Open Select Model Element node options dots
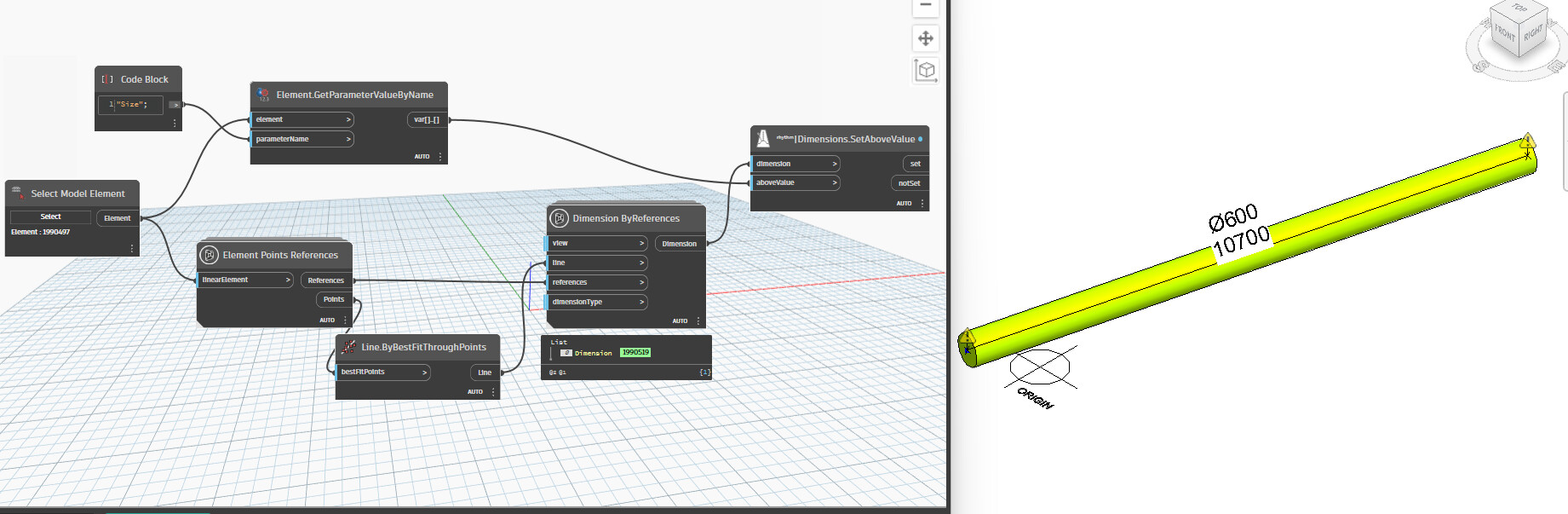1568x514 pixels. [132, 249]
